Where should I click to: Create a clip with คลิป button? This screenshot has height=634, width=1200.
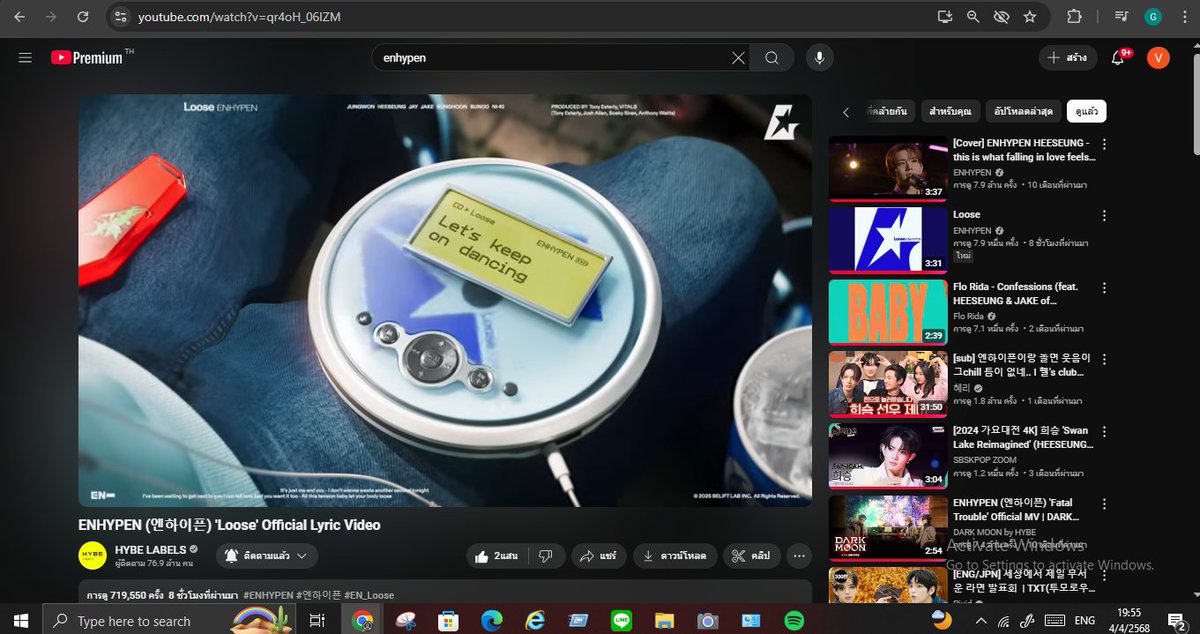pyautogui.click(x=750, y=555)
